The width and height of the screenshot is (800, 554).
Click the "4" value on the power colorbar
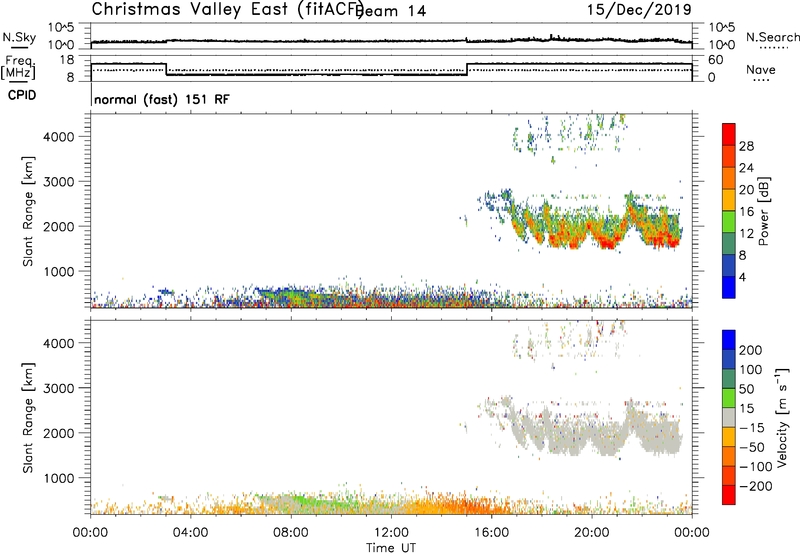pyautogui.click(x=742, y=277)
